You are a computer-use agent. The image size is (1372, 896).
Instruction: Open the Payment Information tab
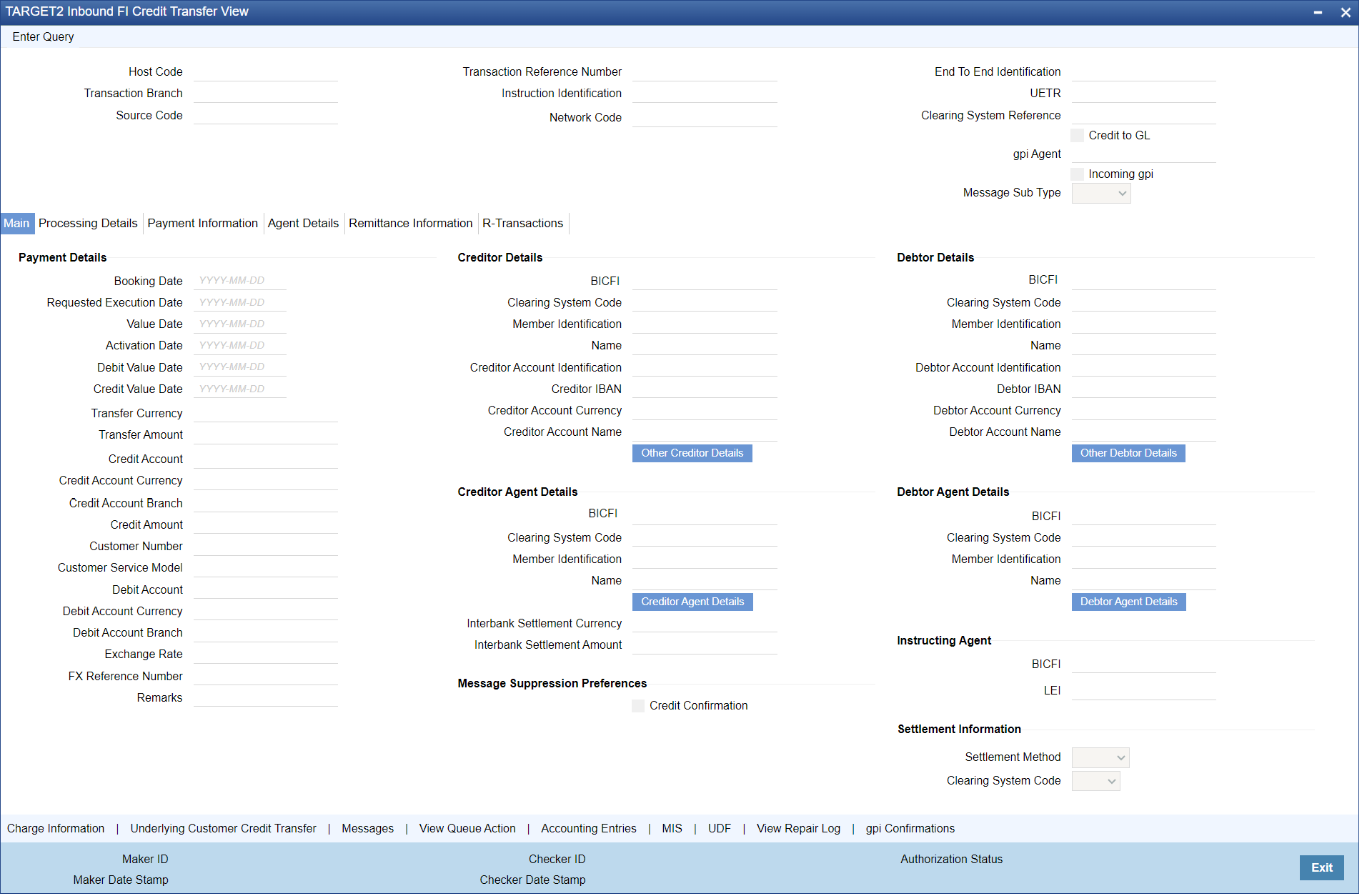[x=202, y=224]
